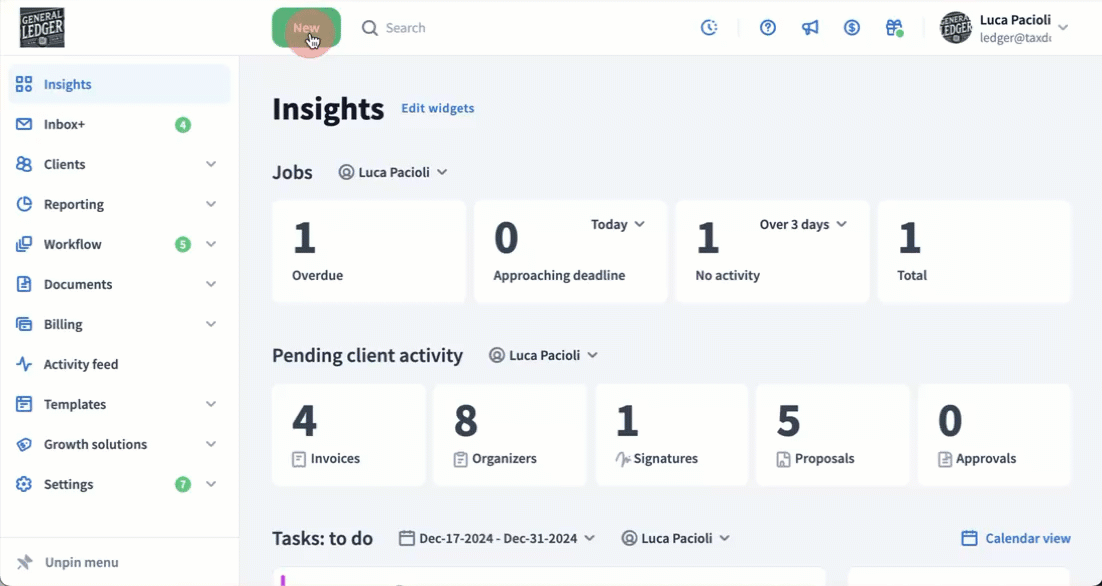Open Activity feed in sidebar
The width and height of the screenshot is (1102, 586).
coord(80,365)
